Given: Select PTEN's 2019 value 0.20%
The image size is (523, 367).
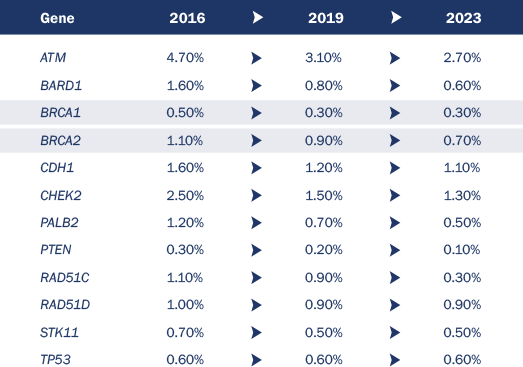Looking at the screenshot, I should [324, 250].
